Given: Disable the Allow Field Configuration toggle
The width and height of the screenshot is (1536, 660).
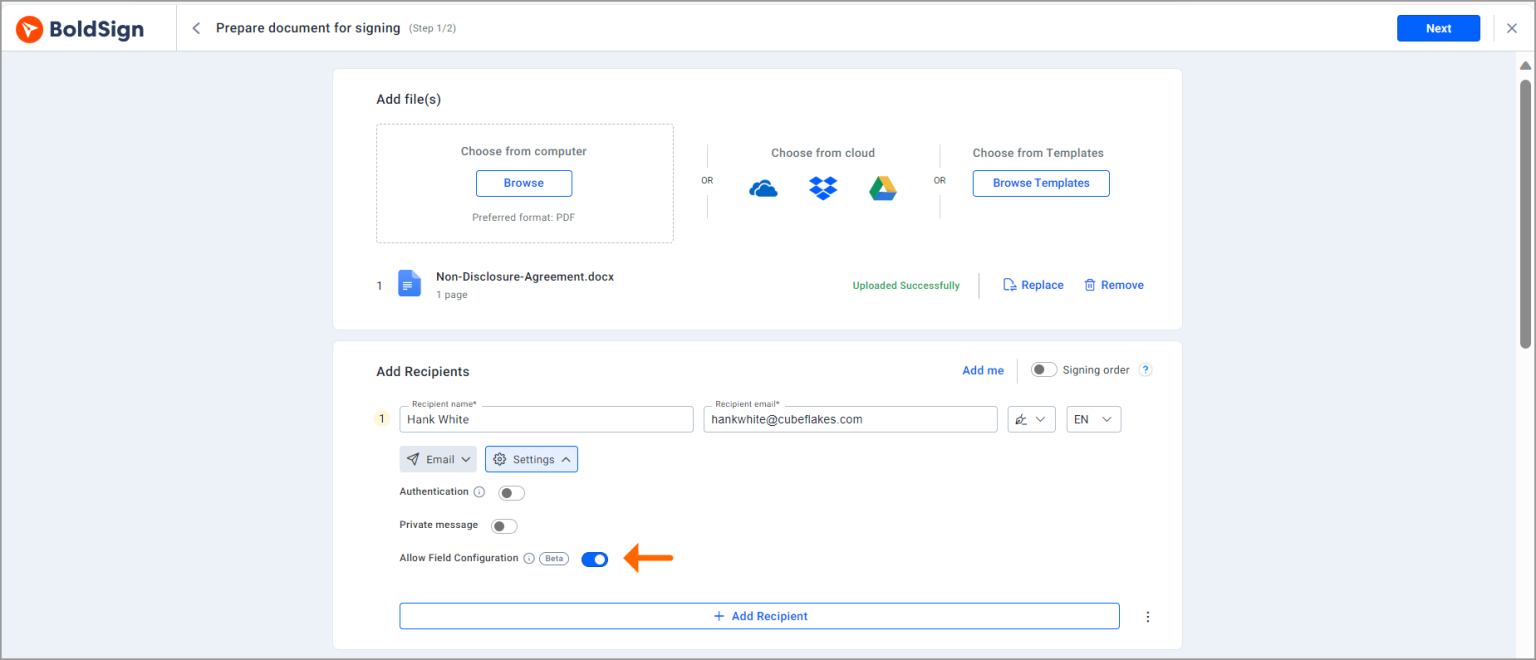Looking at the screenshot, I should click(x=594, y=560).
